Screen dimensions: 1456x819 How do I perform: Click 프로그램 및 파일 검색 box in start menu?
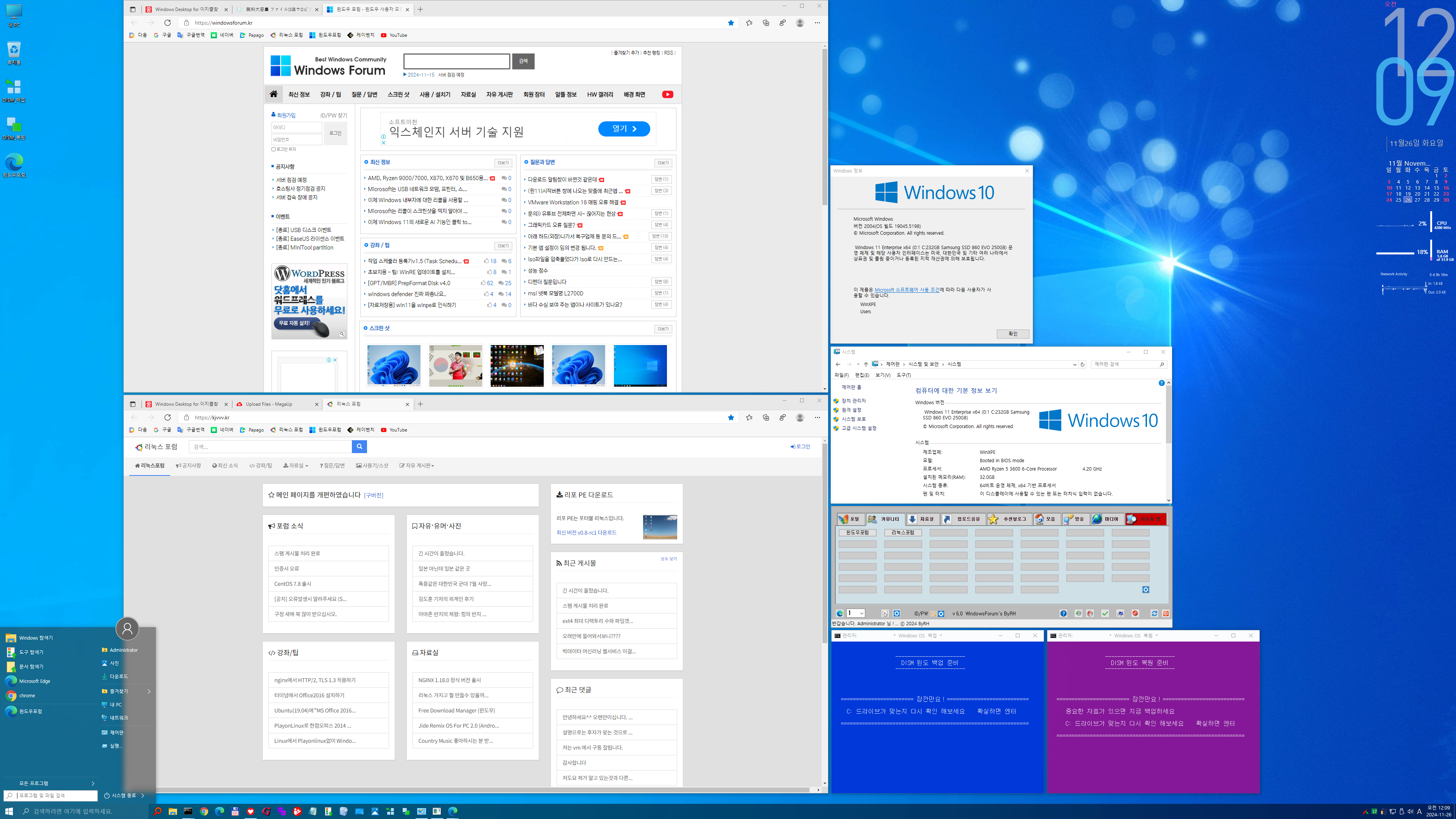pos(51,795)
